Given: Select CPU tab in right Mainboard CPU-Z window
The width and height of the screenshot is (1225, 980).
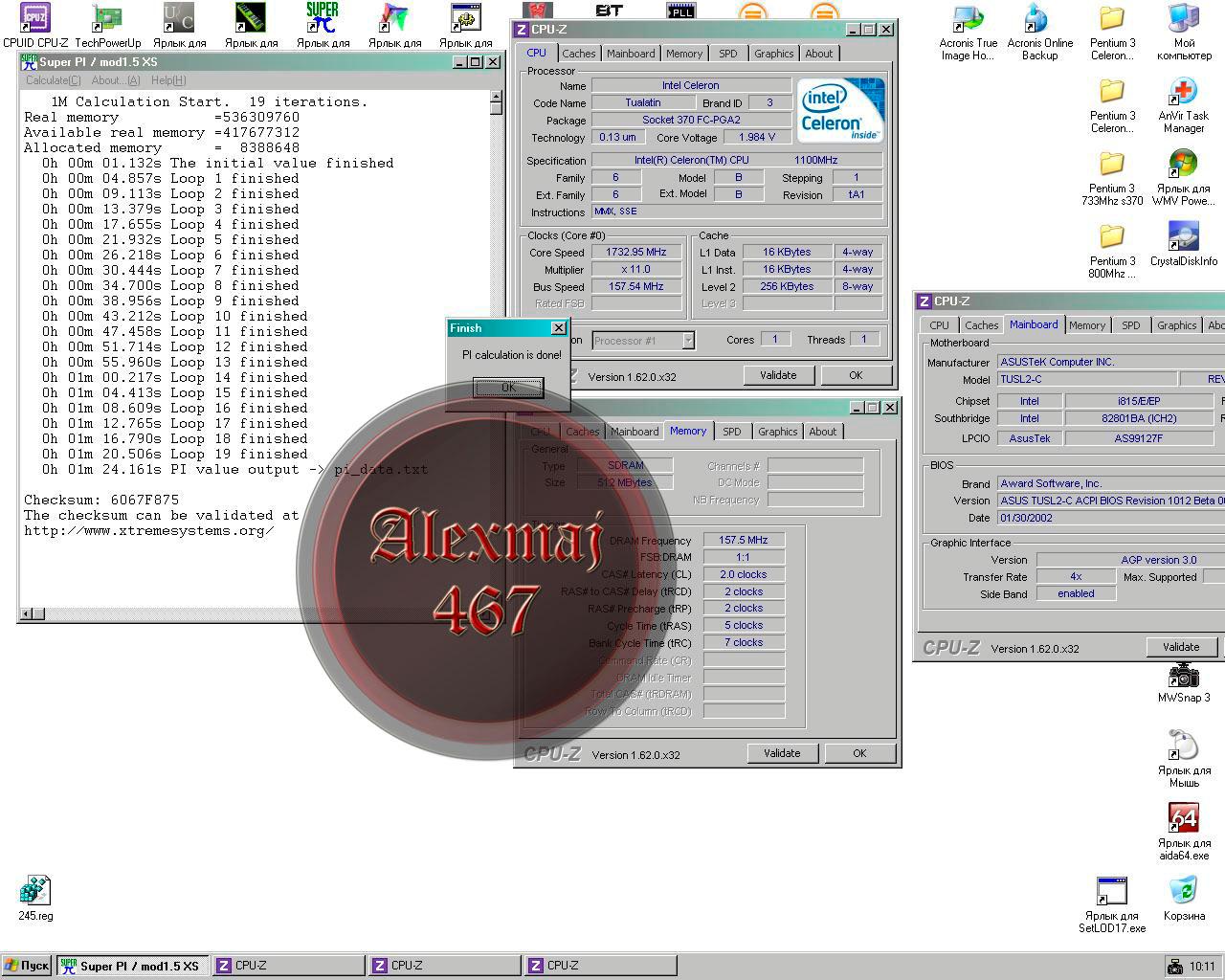Looking at the screenshot, I should click(x=940, y=325).
